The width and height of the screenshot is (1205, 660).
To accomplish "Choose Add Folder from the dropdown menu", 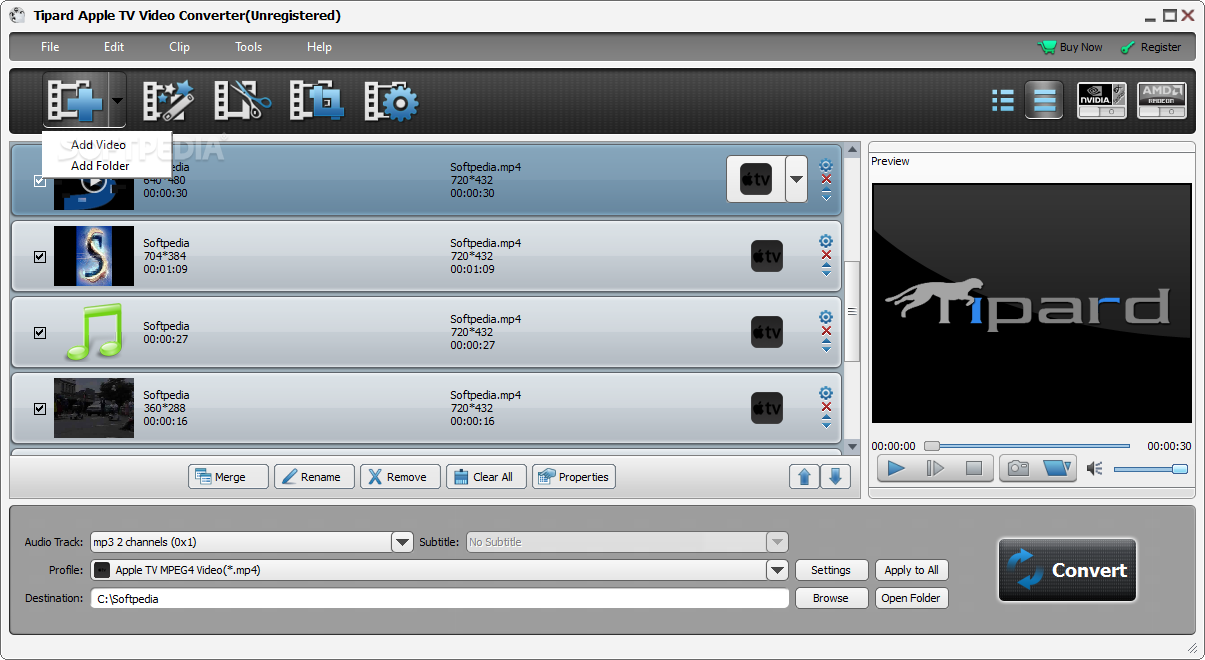I will [100, 166].
